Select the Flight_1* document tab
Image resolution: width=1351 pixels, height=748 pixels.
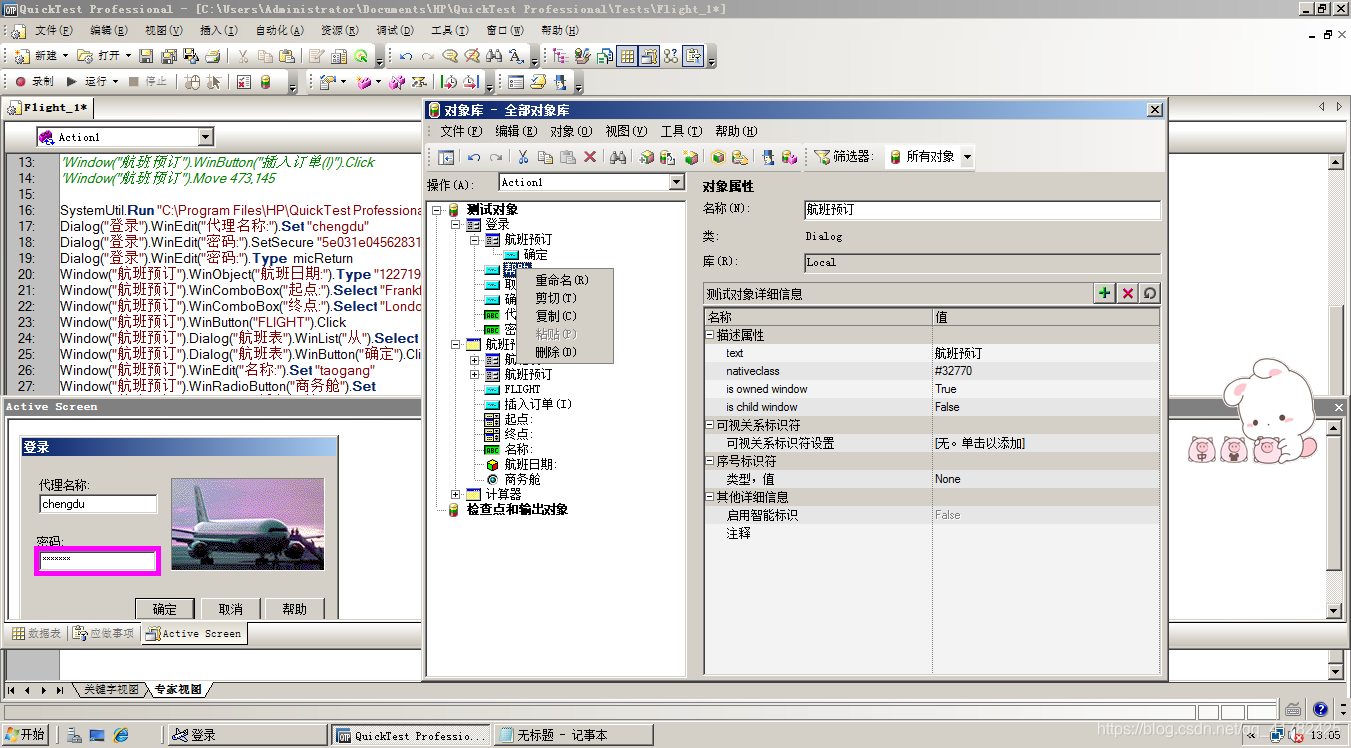pos(48,107)
